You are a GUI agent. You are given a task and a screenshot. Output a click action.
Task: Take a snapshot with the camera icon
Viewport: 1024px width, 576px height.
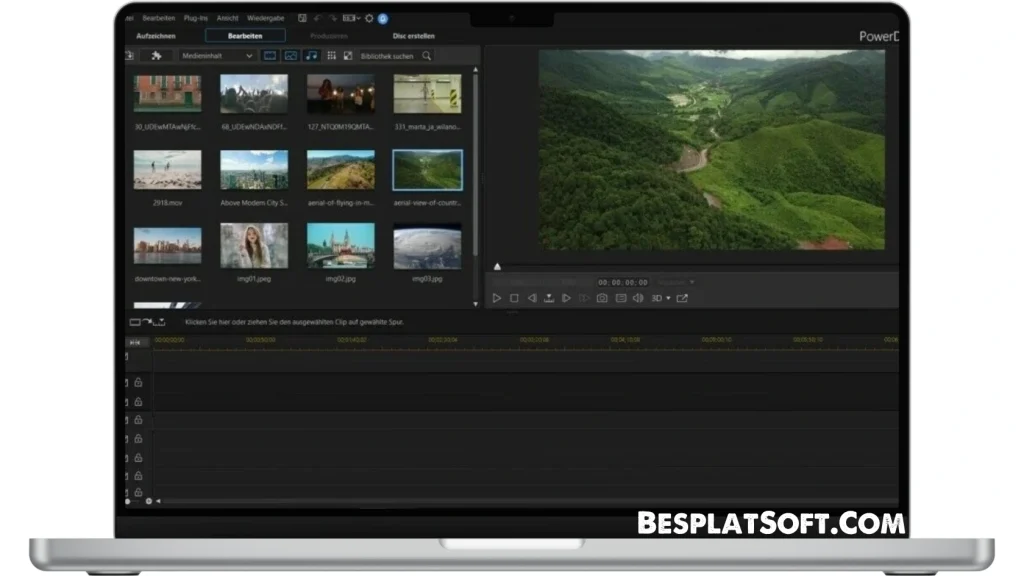click(602, 298)
